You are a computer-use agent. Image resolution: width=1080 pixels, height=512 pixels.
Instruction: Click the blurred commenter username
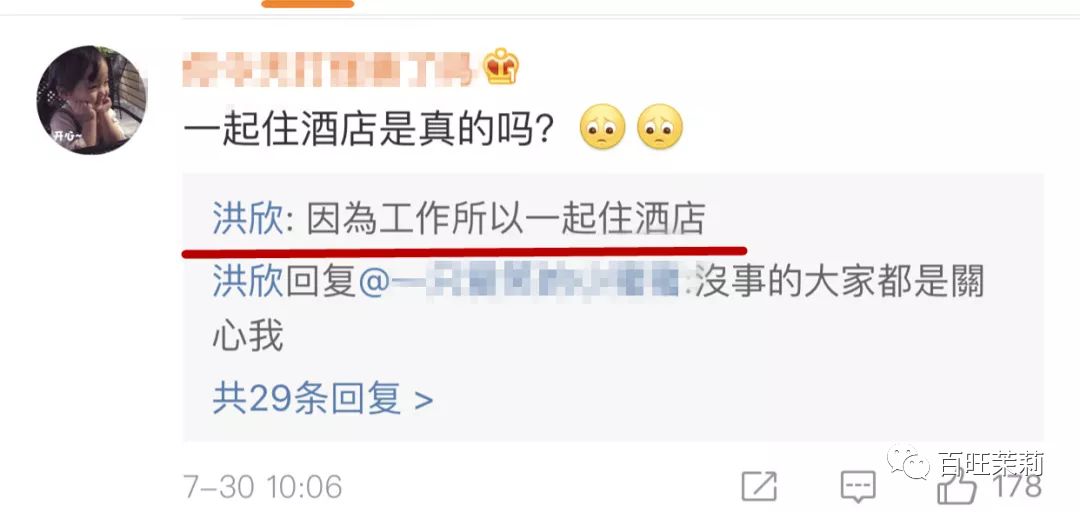[331, 69]
